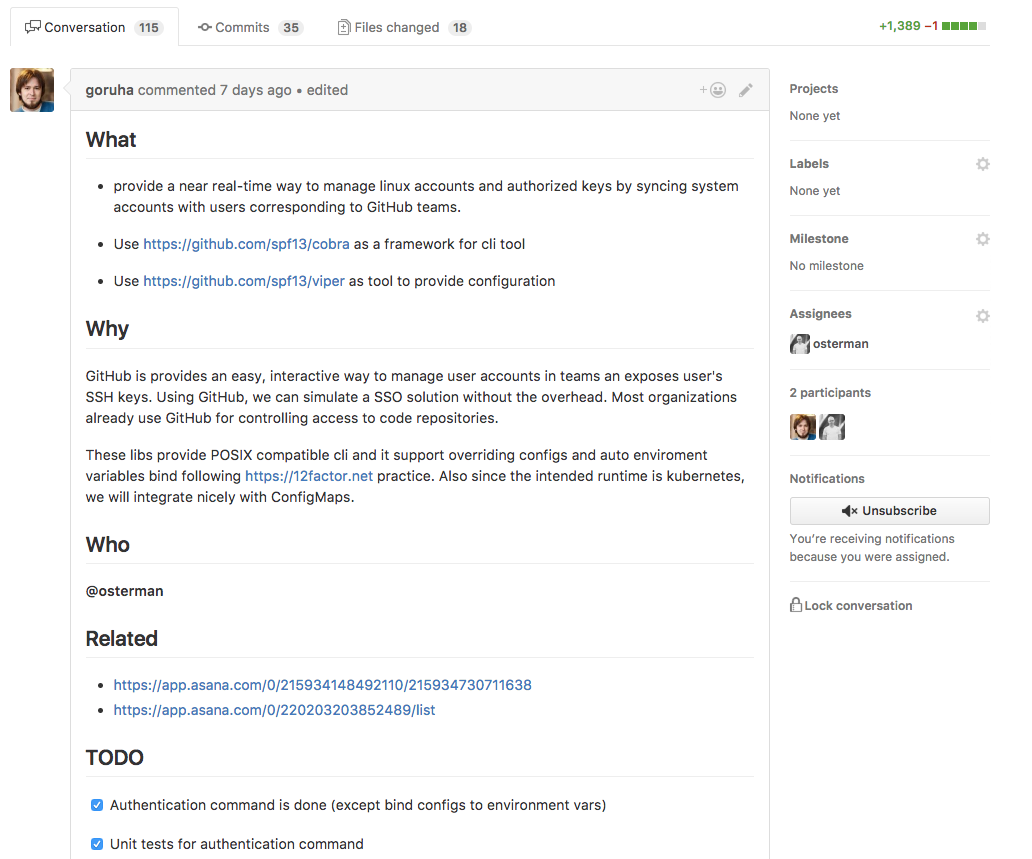Open the spf13/viper GitHub link
The height and width of the screenshot is (859, 1032).
(x=244, y=281)
